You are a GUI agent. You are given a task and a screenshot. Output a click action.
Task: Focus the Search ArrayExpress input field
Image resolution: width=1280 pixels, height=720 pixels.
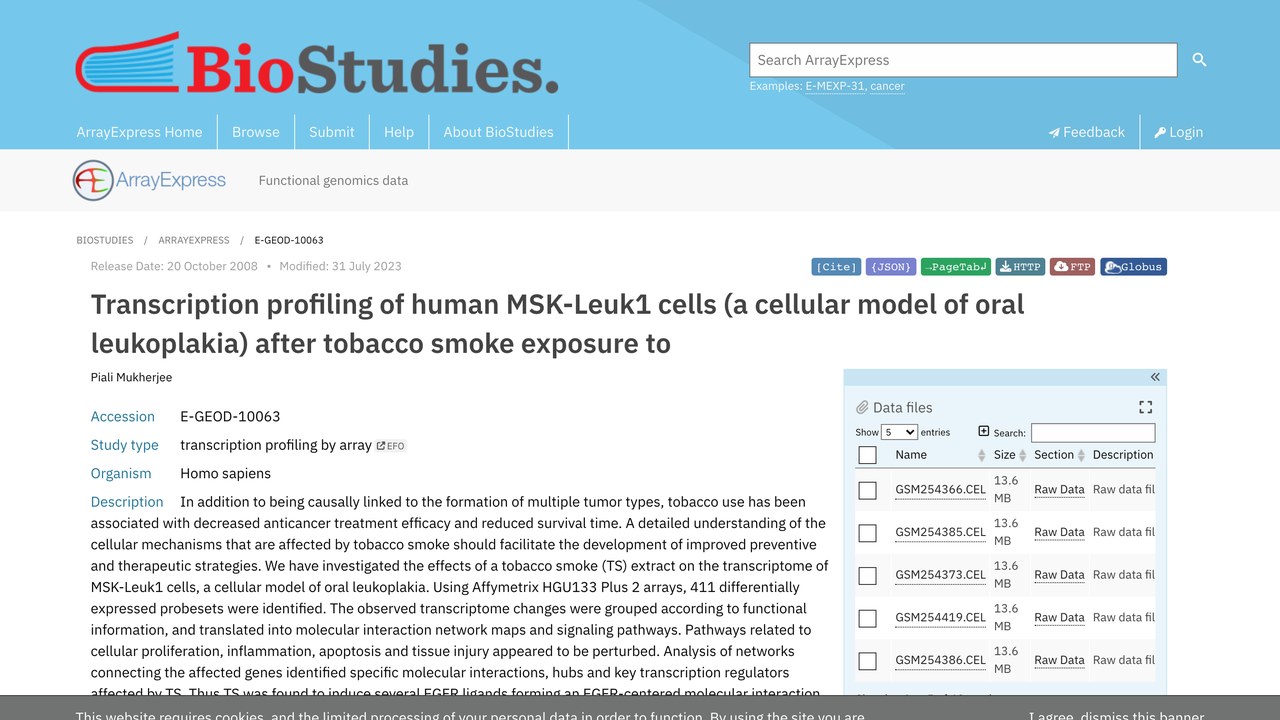(x=963, y=60)
